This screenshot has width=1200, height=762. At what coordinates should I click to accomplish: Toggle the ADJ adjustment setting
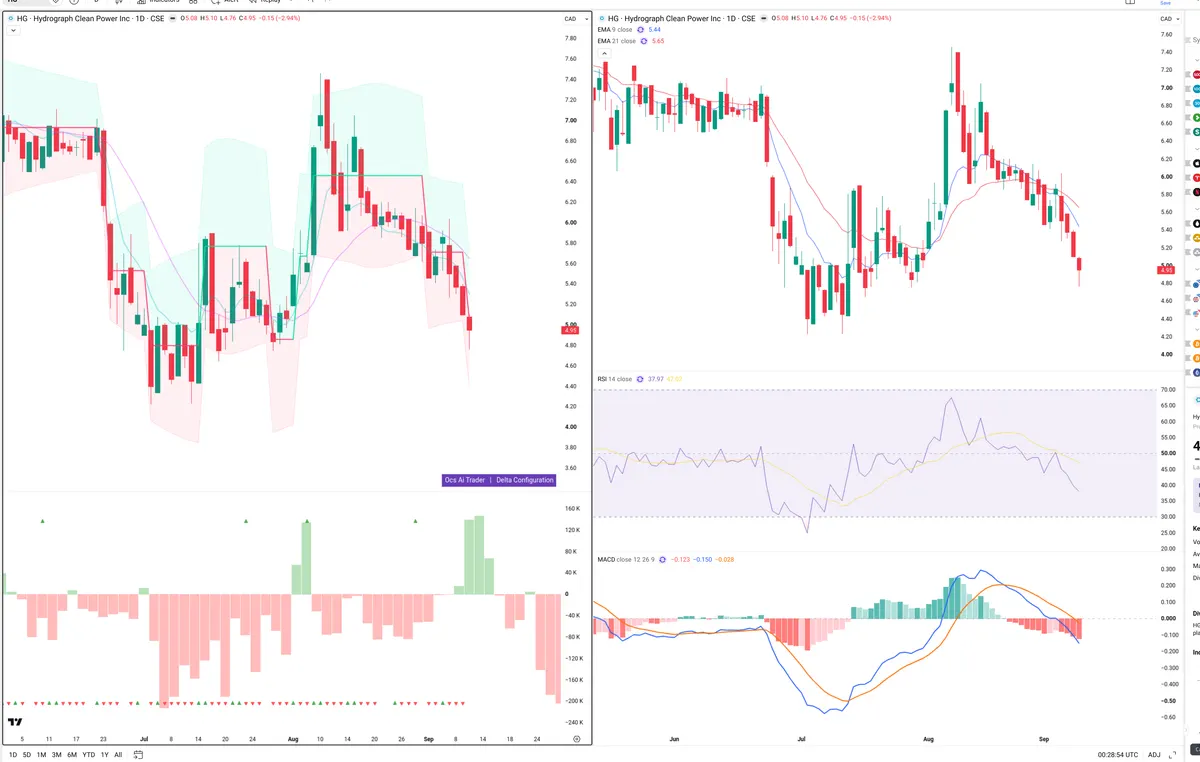point(1154,755)
